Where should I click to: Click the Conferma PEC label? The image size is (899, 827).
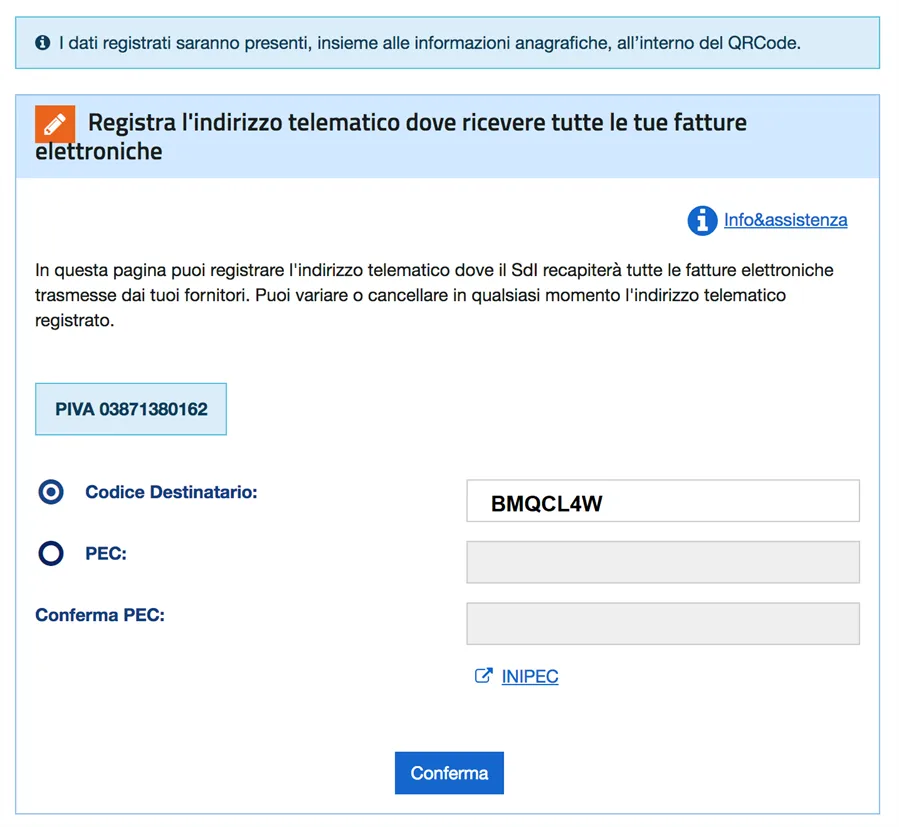[100, 615]
